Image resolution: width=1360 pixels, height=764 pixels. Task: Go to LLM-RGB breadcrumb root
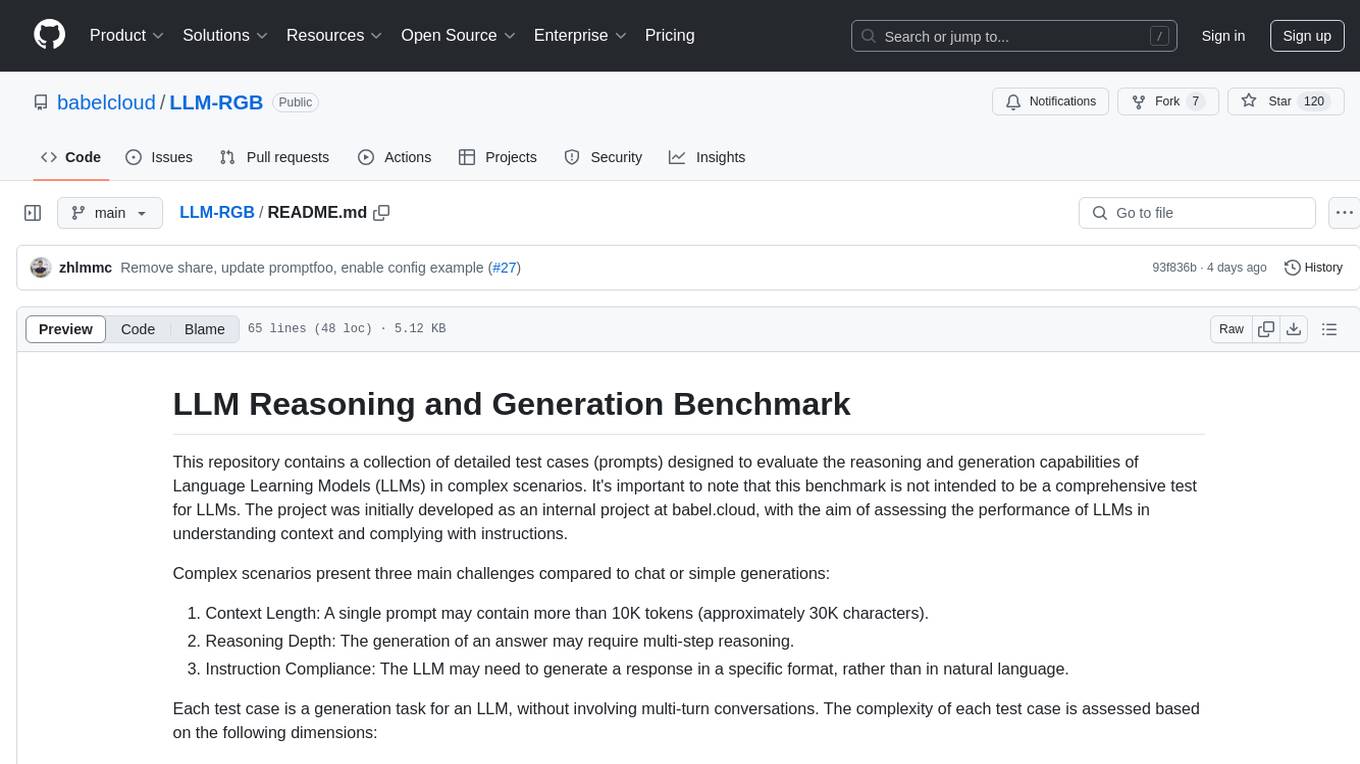(217, 213)
